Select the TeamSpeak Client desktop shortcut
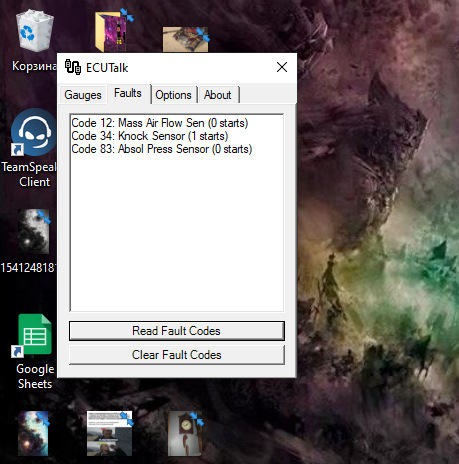 33,148
